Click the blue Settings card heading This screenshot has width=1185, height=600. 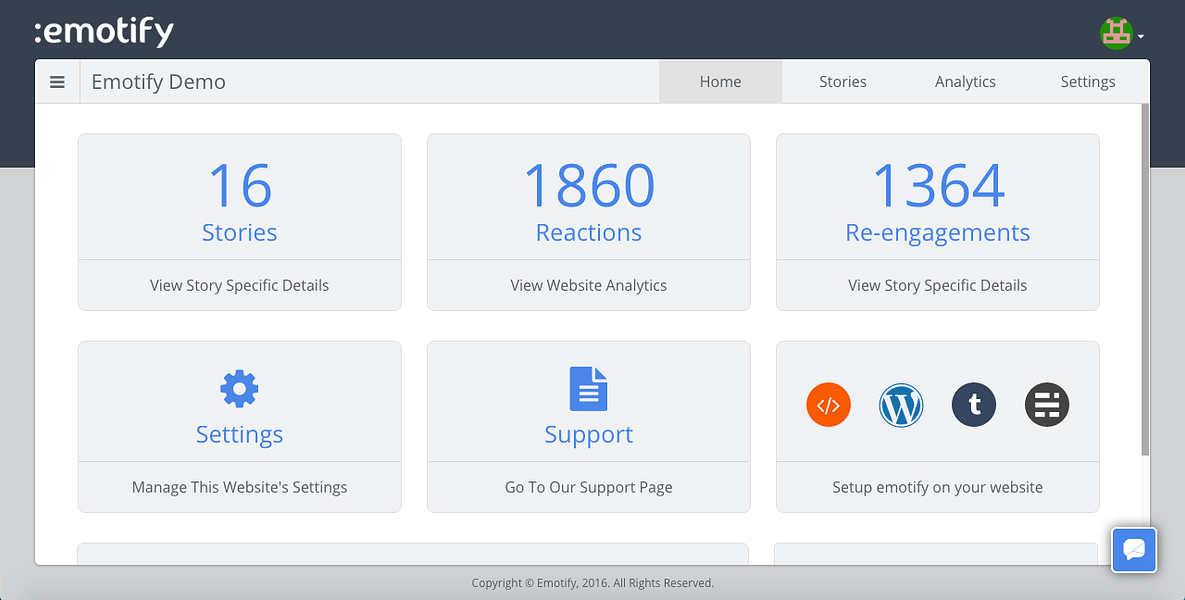[x=240, y=435]
